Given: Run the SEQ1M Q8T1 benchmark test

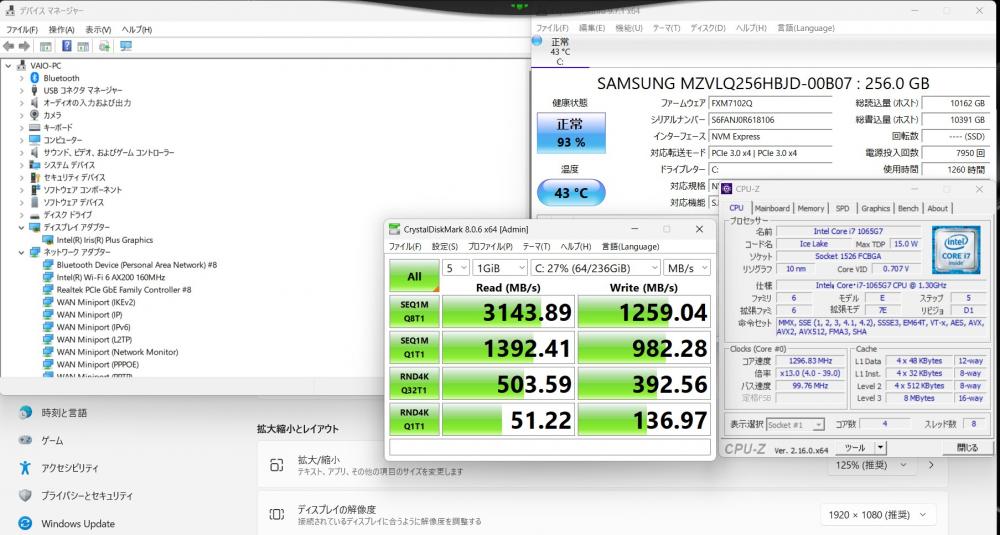Looking at the screenshot, I should (415, 312).
